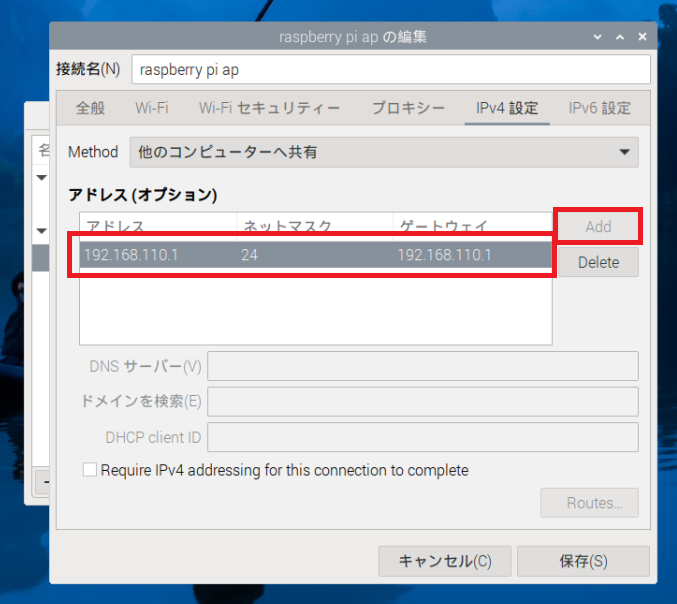677x604 pixels.
Task: Switch to the 全般 tab
Action: [91, 108]
